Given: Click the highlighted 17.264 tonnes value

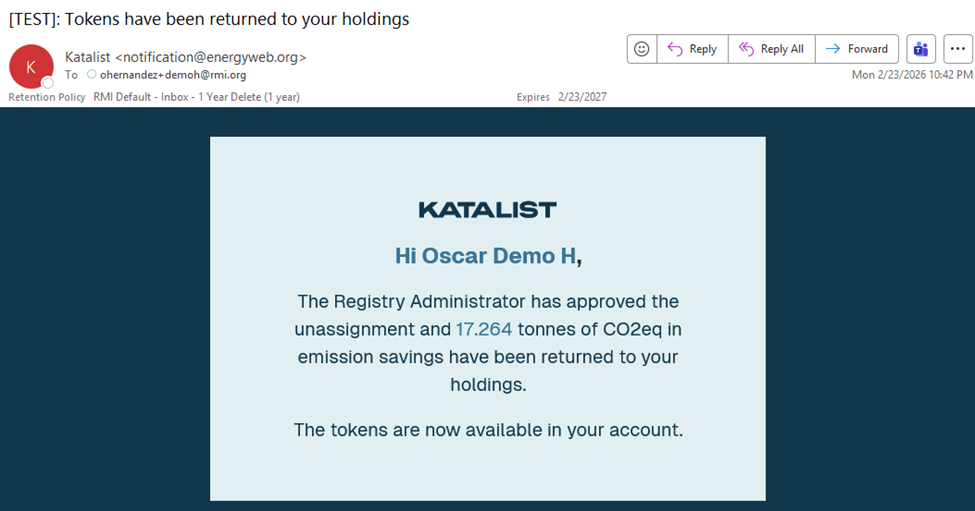Looking at the screenshot, I should coord(484,329).
